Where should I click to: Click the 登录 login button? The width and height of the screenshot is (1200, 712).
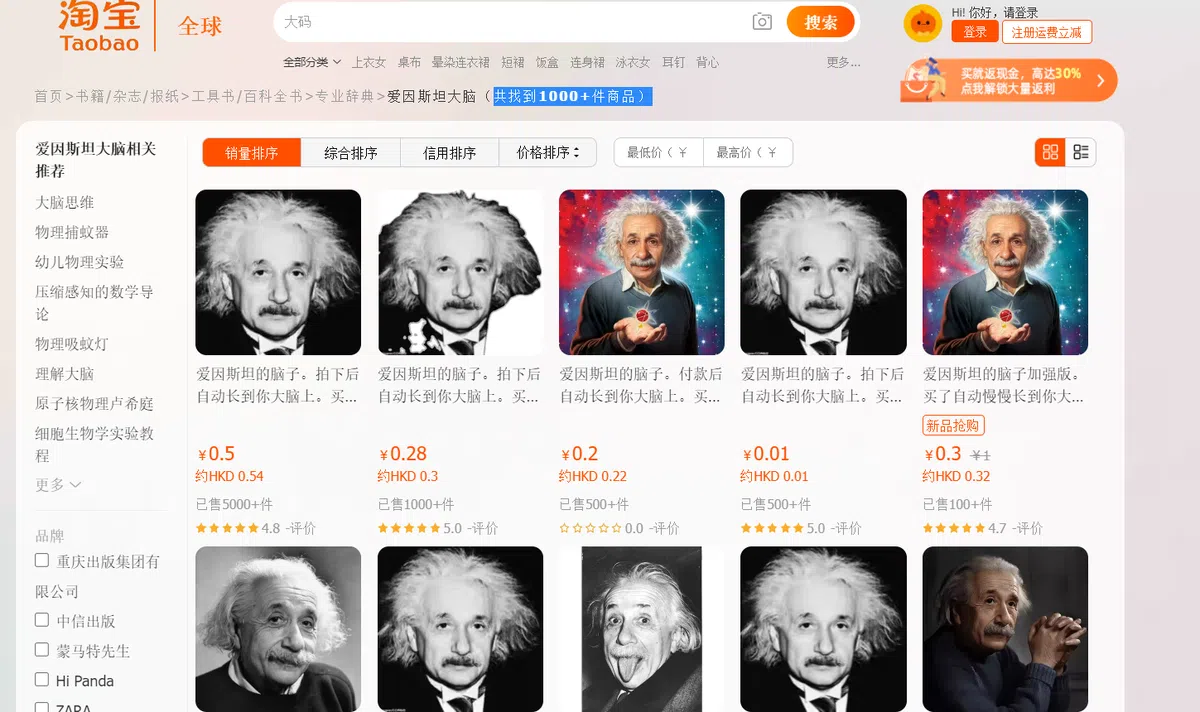pyautogui.click(x=975, y=32)
